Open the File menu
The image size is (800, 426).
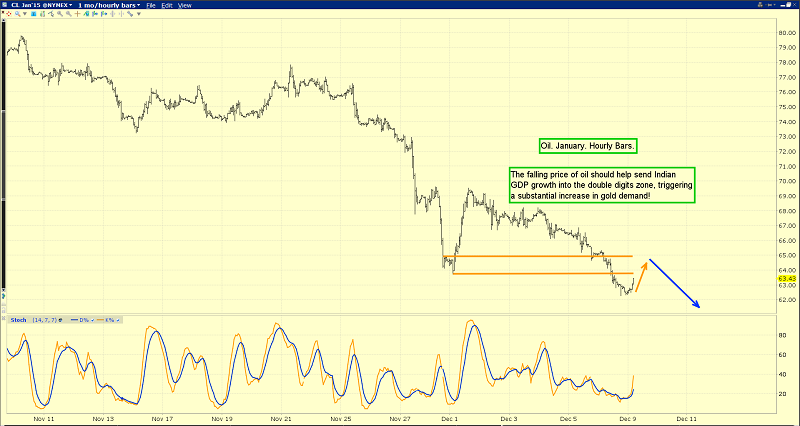click(151, 5)
